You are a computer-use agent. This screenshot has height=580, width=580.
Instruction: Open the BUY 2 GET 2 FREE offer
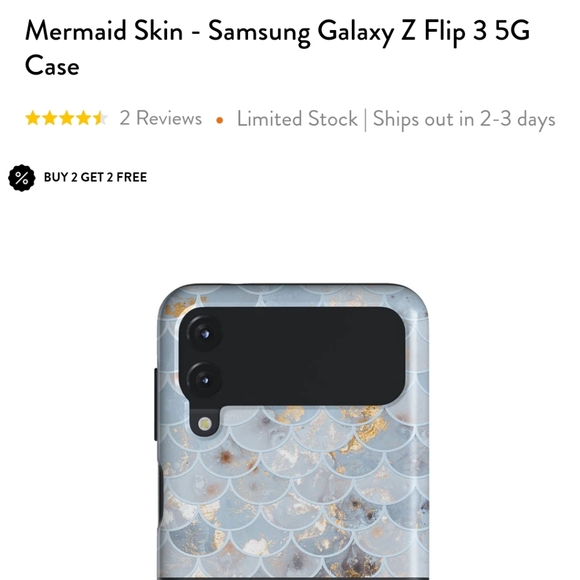coord(95,177)
